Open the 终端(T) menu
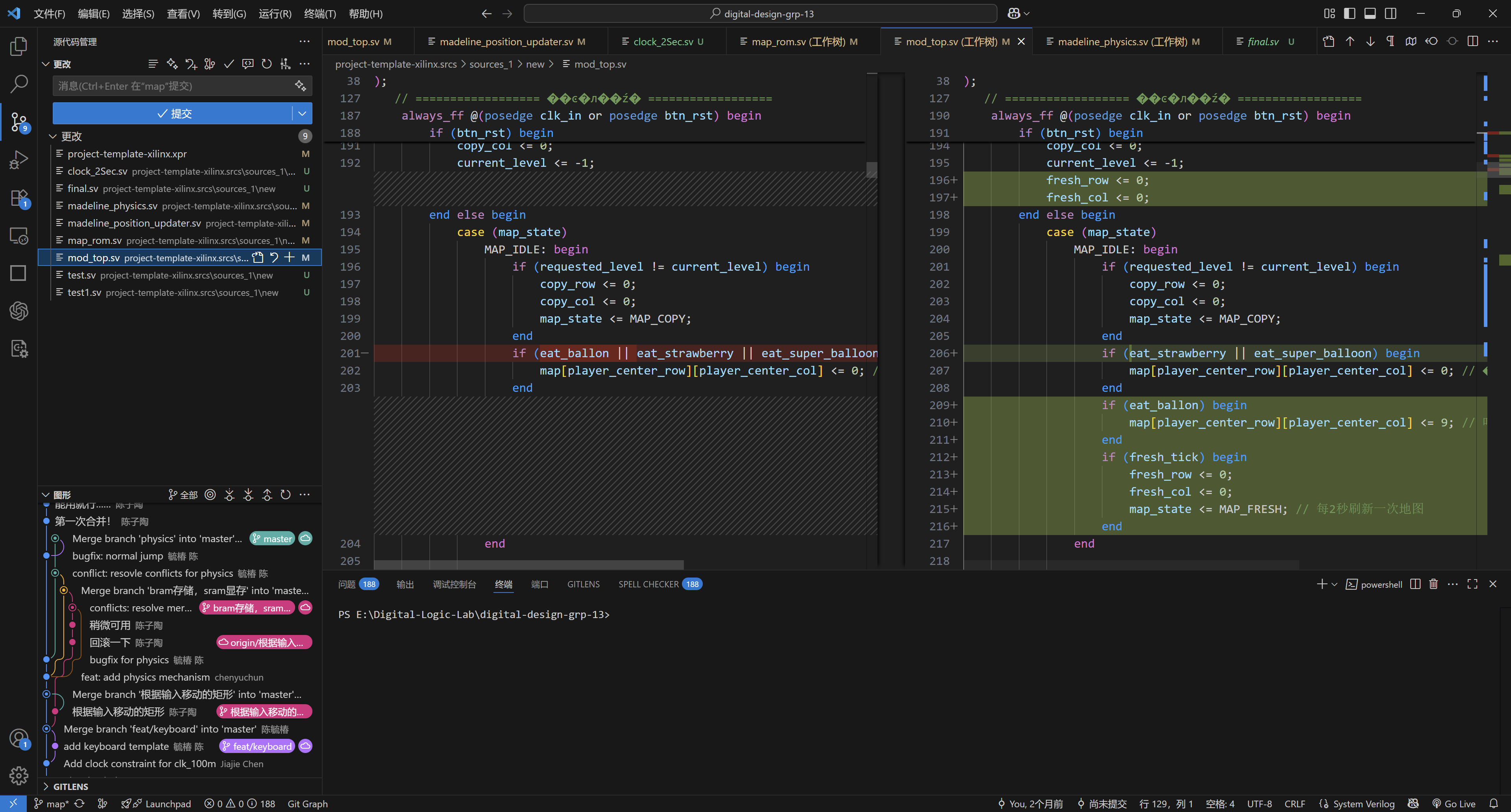 (320, 13)
